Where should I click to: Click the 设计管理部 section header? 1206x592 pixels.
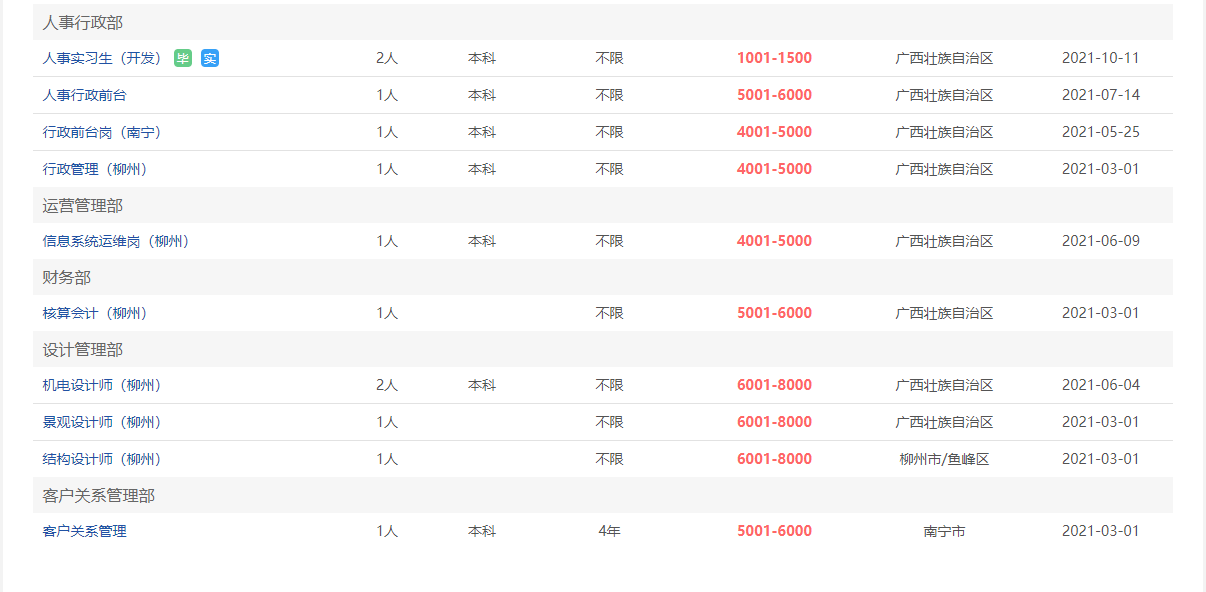pos(603,349)
